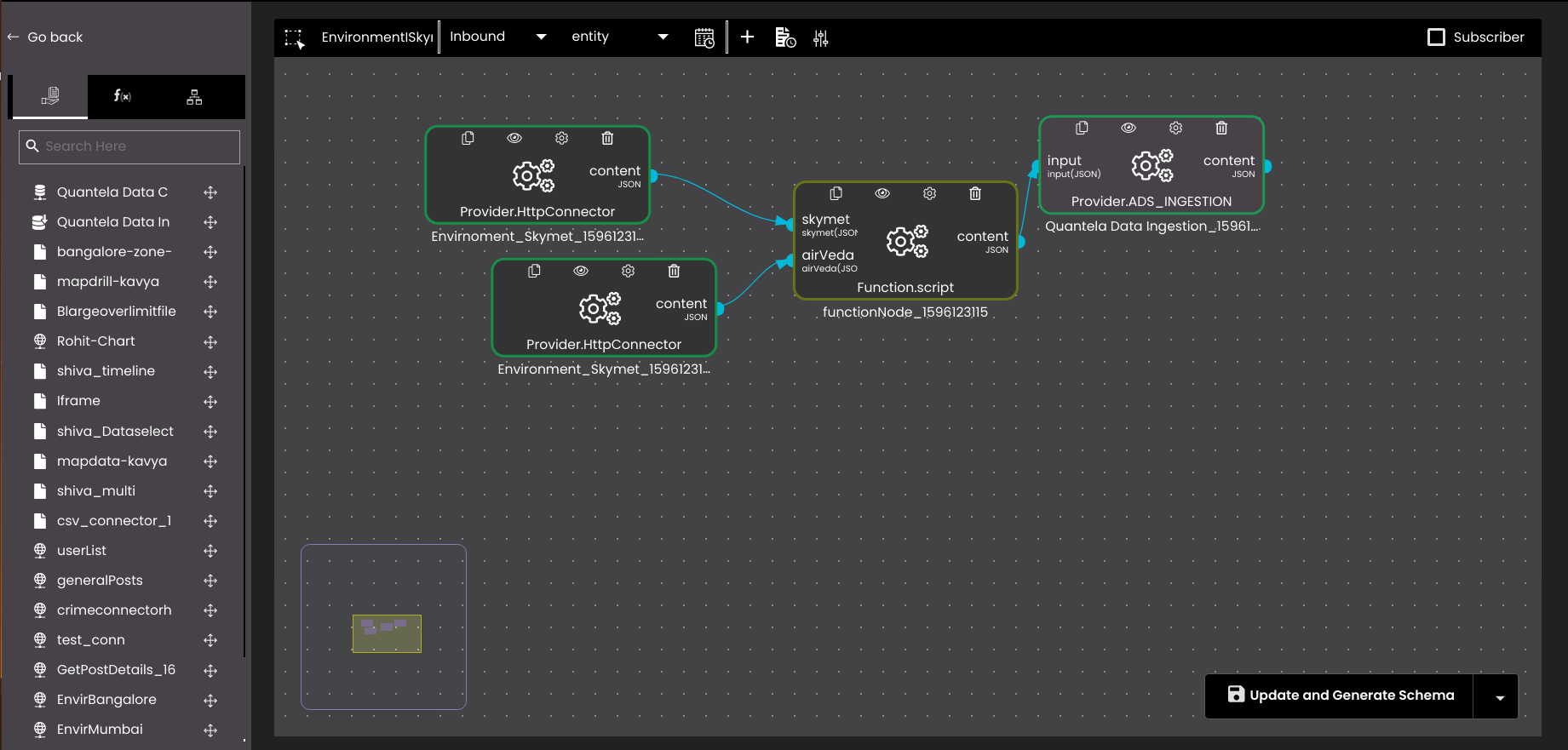Toggle preview eye on Envirnoment_Skymet node
The image size is (1568, 750).
coord(514,138)
